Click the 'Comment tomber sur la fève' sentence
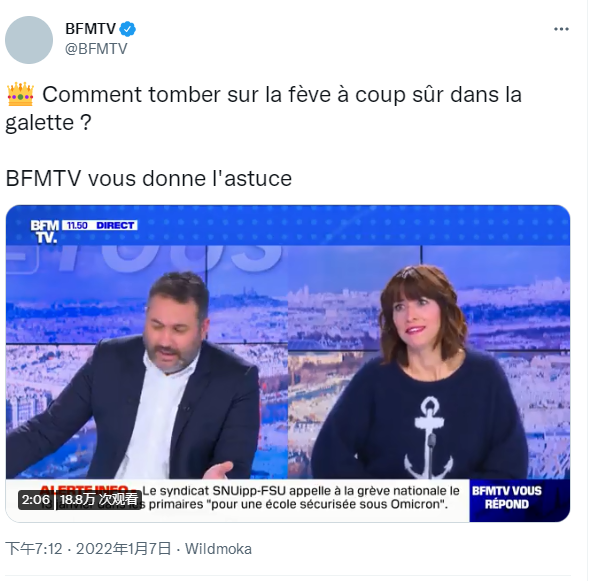The width and height of the screenshot is (605, 581). (x=264, y=108)
